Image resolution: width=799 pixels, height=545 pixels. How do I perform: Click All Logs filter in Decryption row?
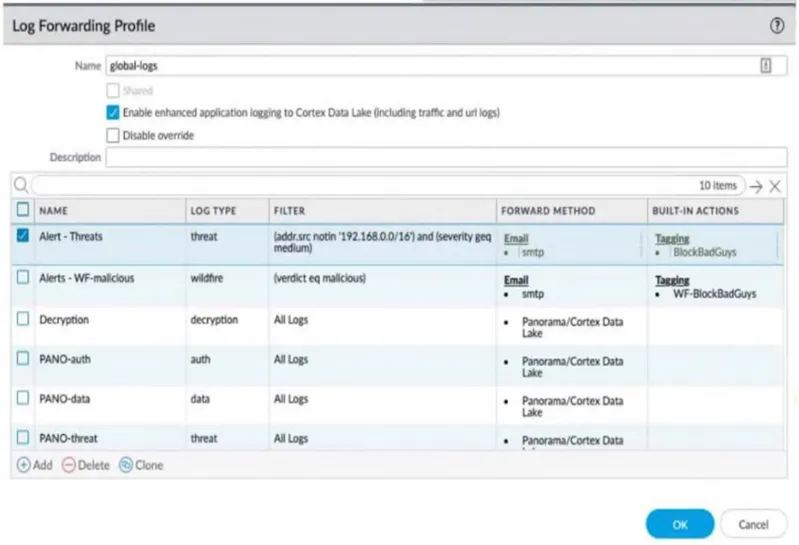coord(290,320)
